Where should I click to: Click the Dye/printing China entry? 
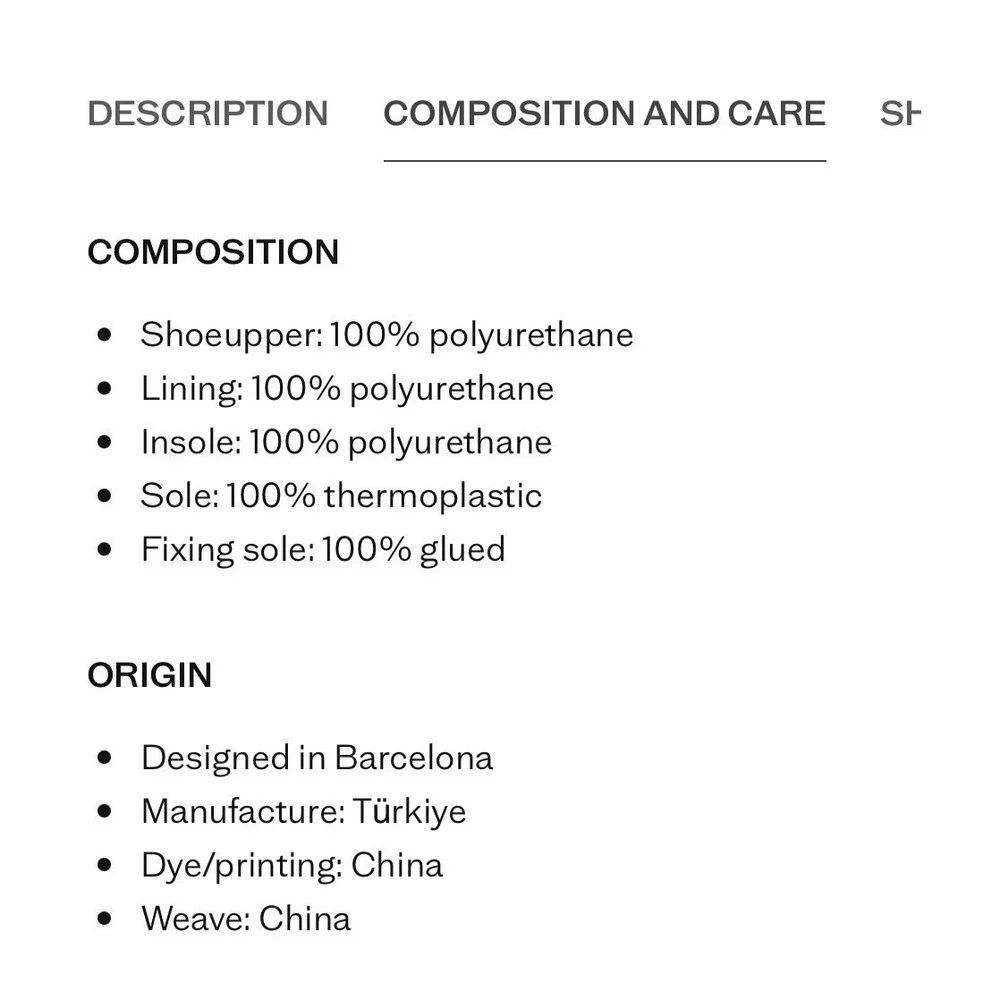292,866
